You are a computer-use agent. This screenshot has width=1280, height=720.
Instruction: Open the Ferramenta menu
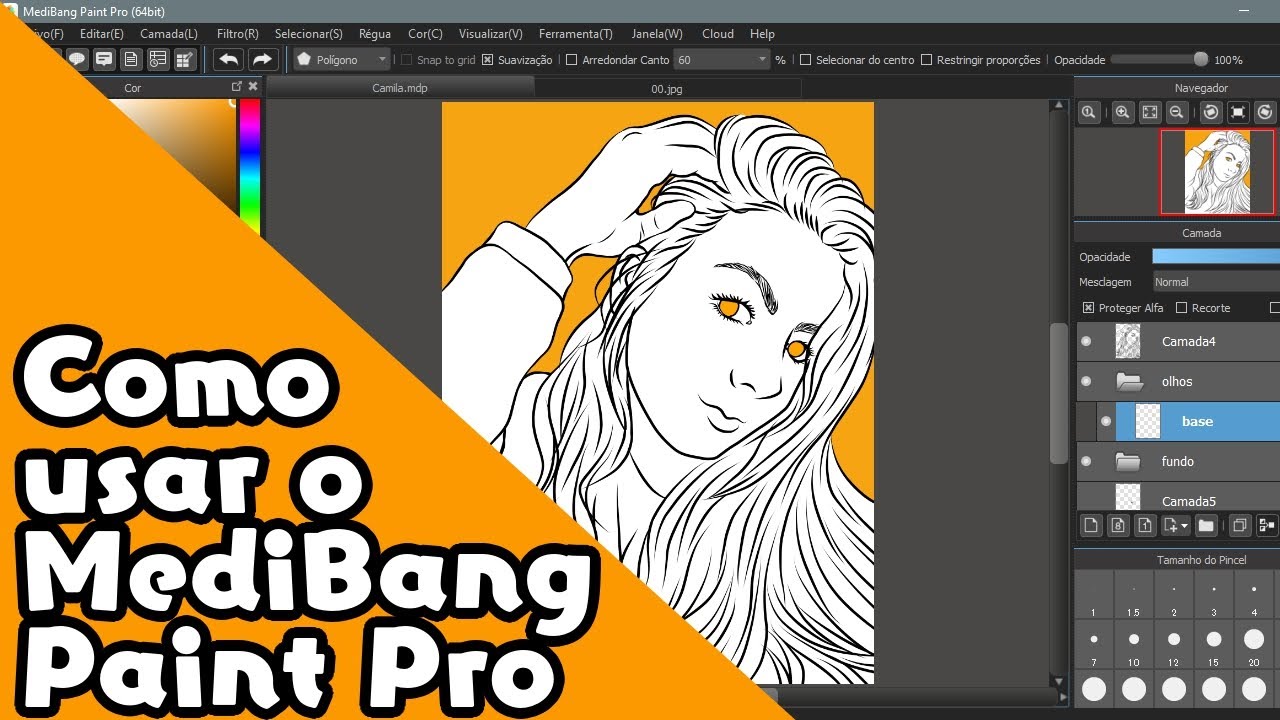pos(575,34)
